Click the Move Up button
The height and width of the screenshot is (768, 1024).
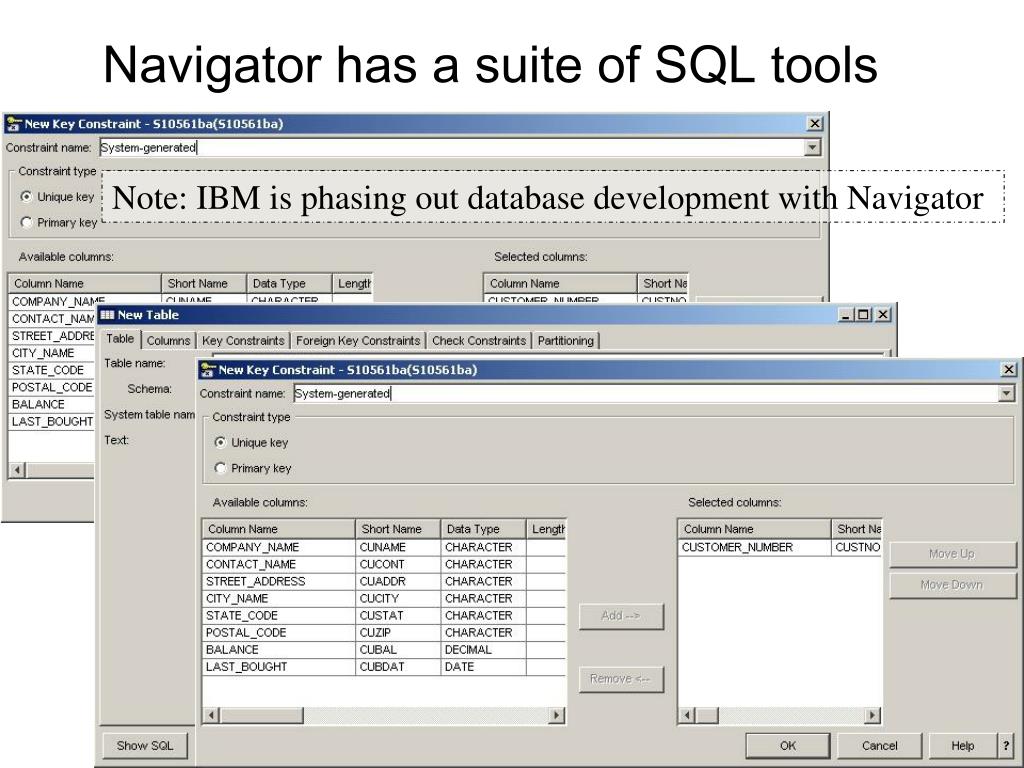[x=952, y=554]
